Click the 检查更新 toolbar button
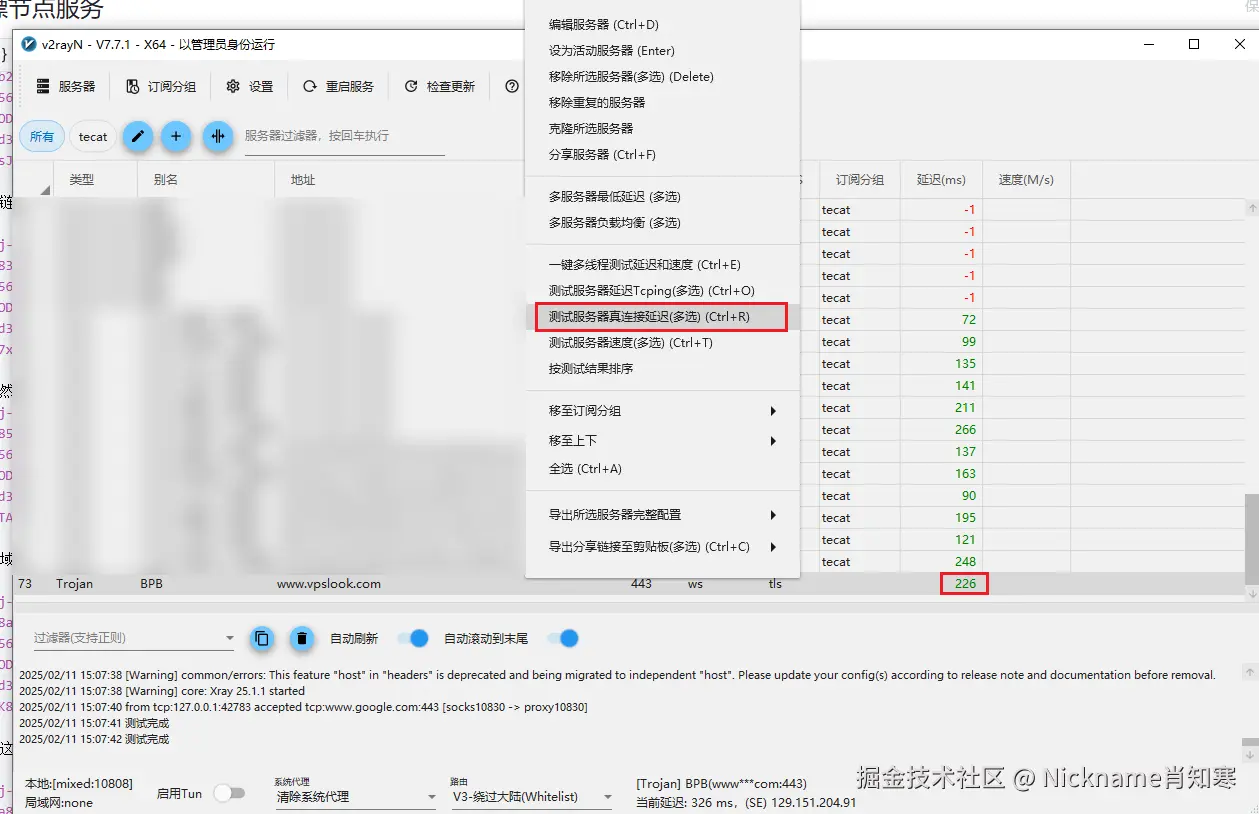 tap(439, 87)
